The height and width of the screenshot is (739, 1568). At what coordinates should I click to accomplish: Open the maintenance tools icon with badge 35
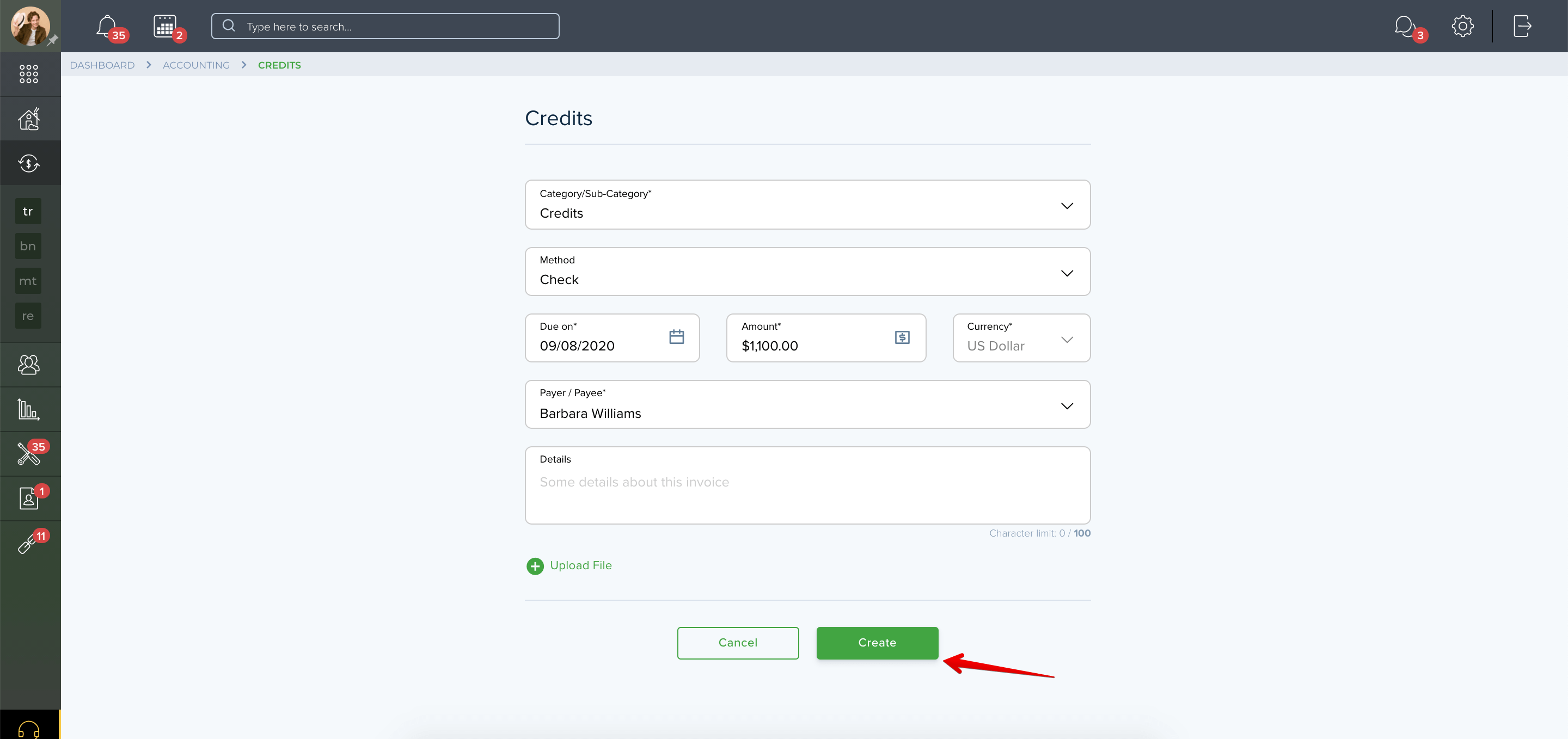pyautogui.click(x=29, y=454)
